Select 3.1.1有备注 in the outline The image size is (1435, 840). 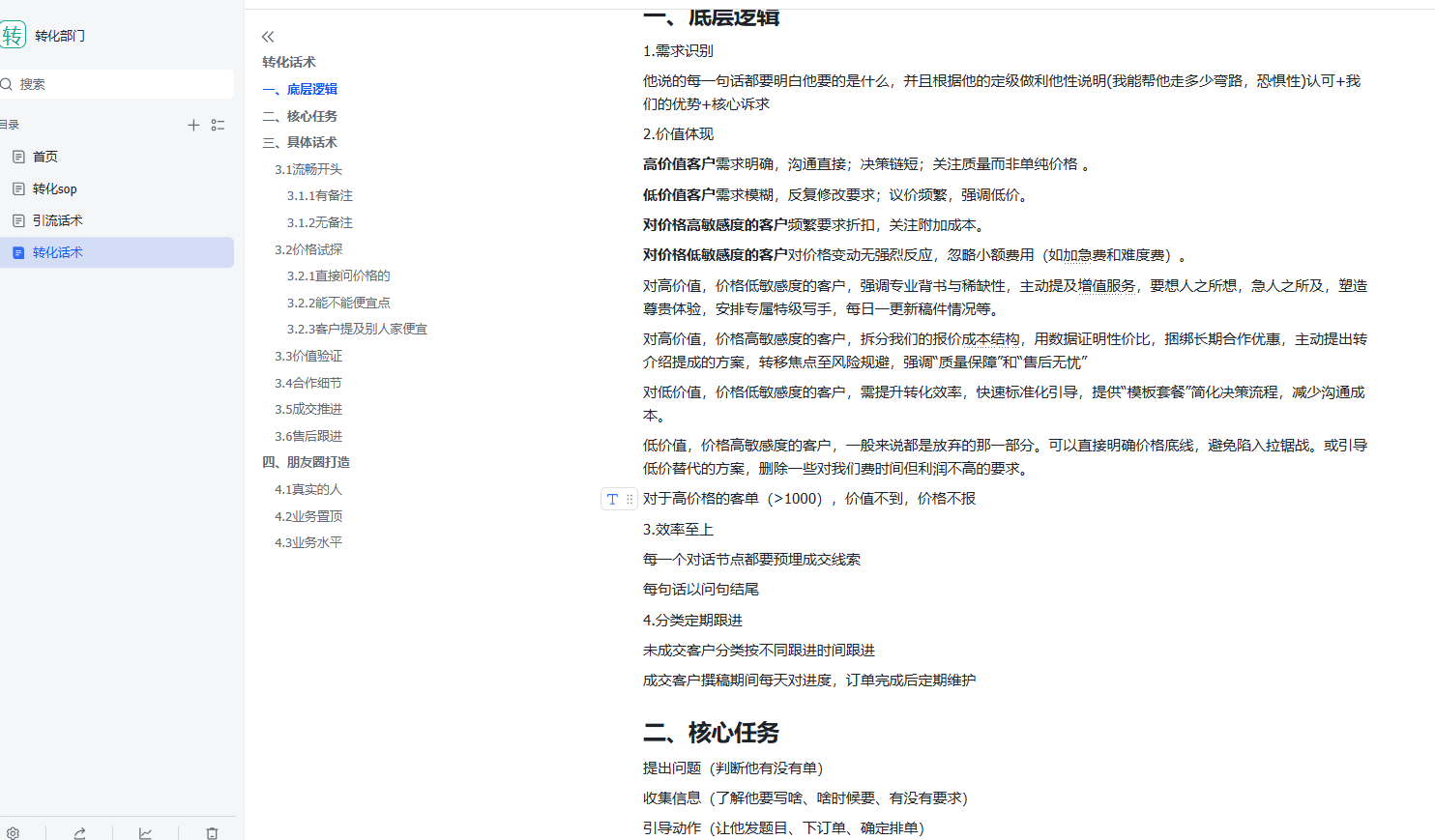coord(319,195)
